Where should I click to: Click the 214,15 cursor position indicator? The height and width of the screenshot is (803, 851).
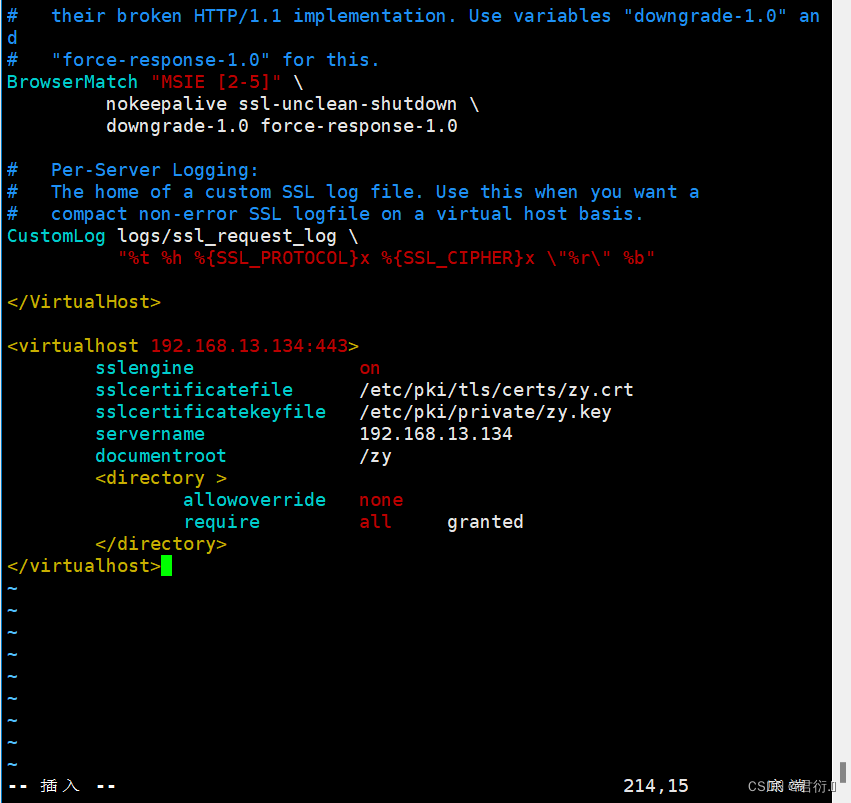(656, 786)
